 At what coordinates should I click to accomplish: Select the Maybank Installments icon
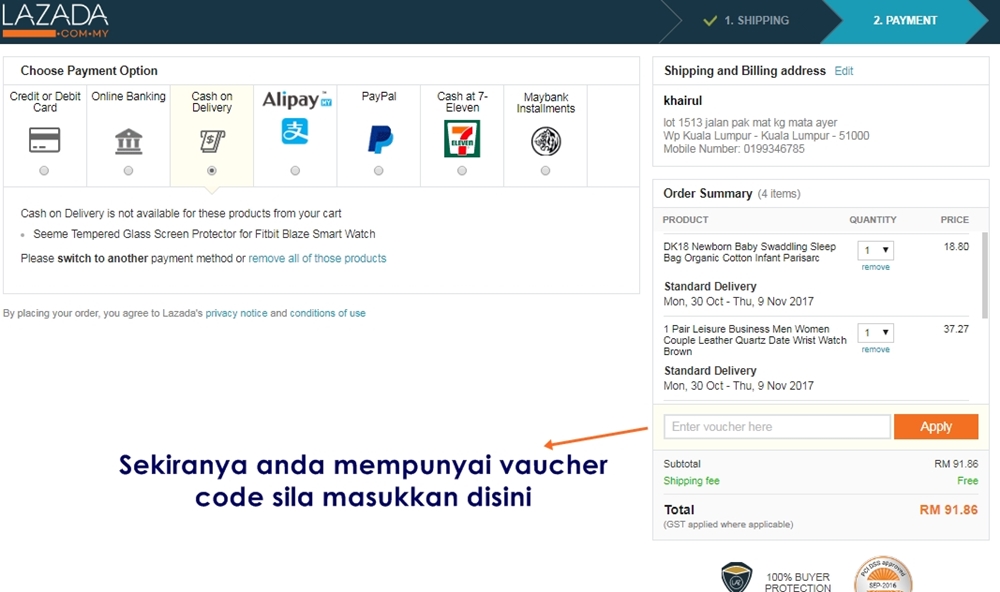tap(545, 140)
